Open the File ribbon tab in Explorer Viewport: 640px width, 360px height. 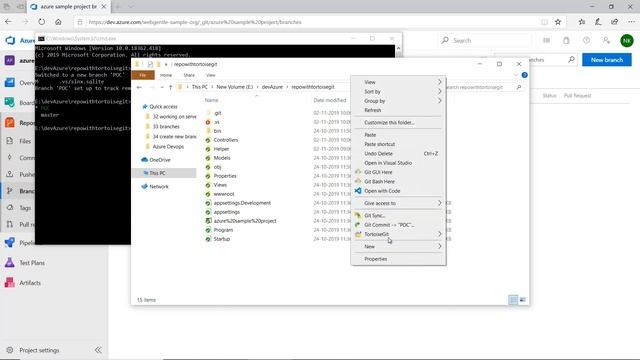coord(143,75)
